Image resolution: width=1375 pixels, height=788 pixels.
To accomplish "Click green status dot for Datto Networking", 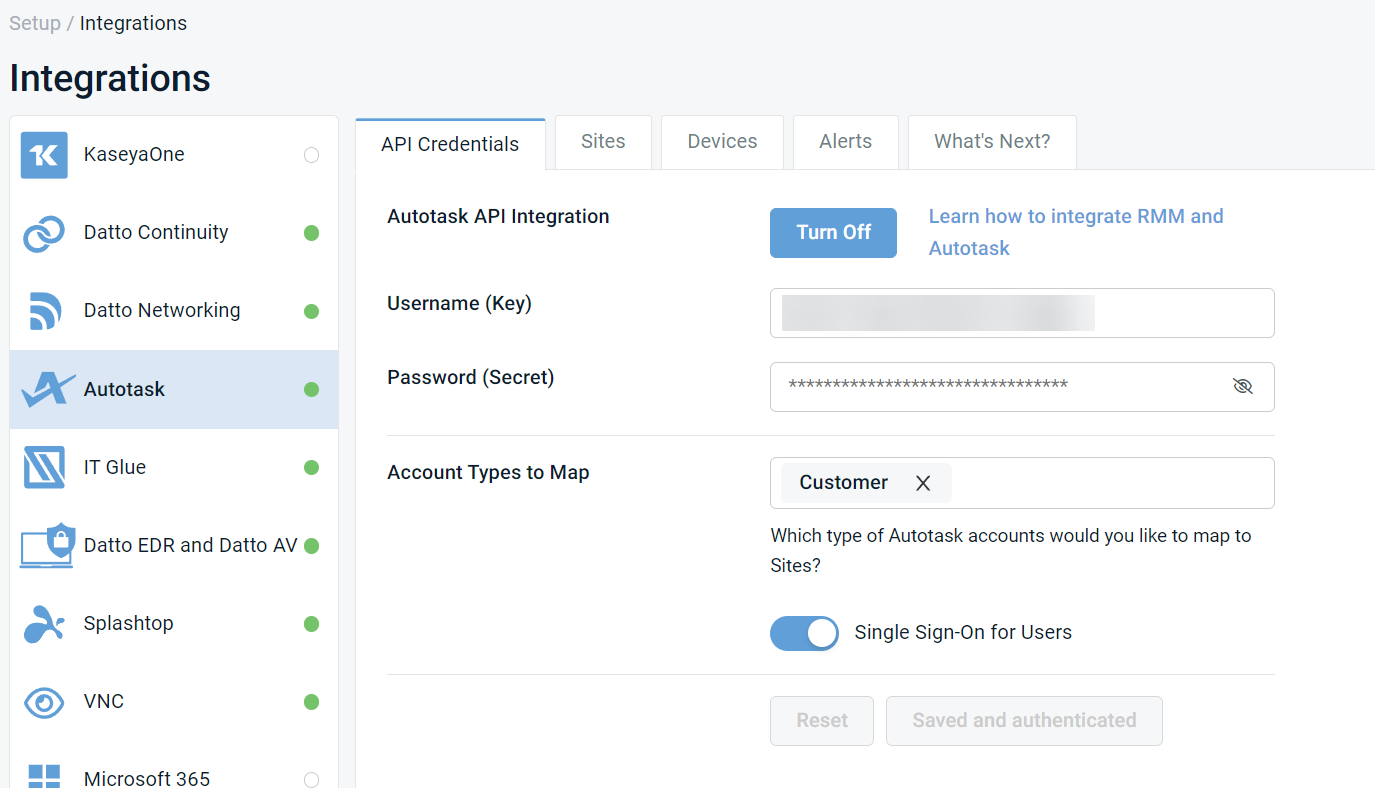I will [311, 311].
